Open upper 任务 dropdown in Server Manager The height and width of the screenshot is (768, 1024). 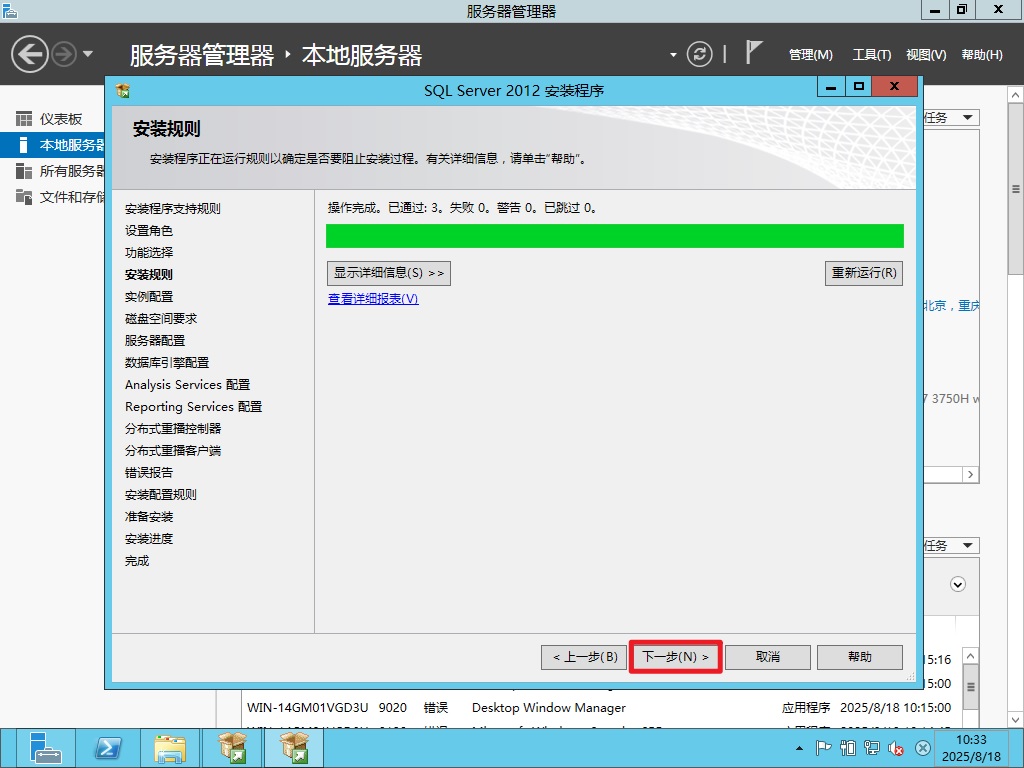click(x=952, y=118)
